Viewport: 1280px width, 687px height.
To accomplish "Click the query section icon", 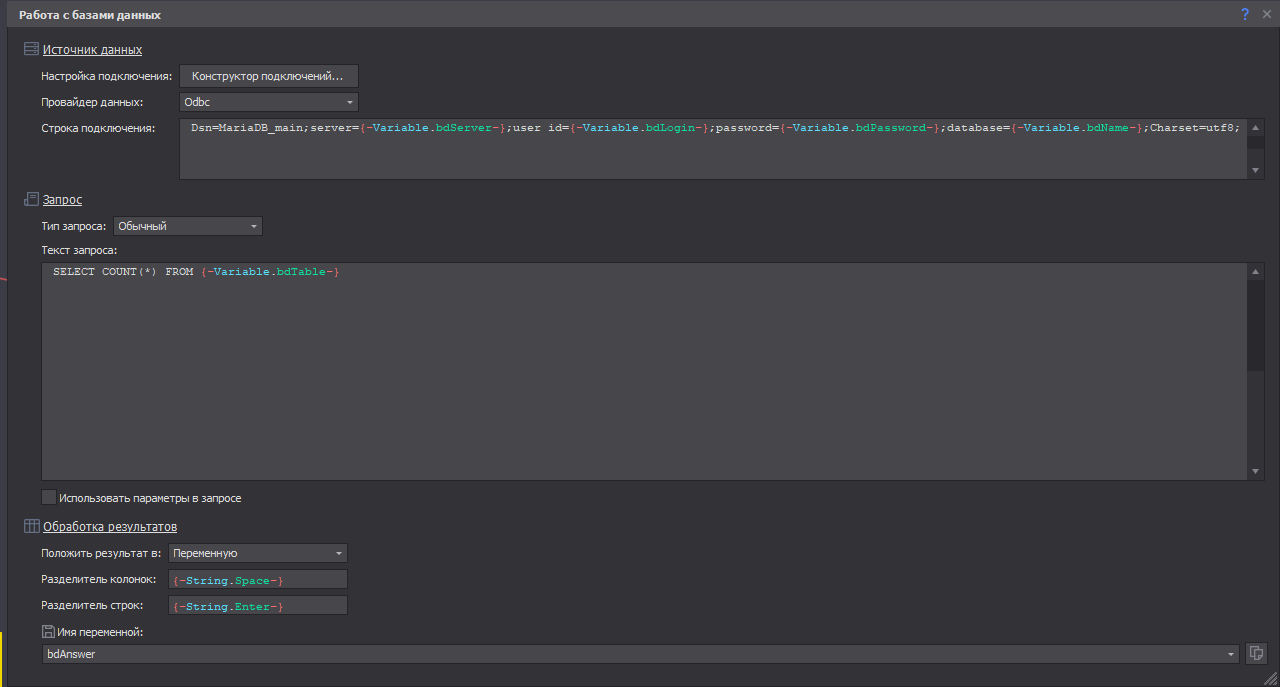I will point(31,199).
